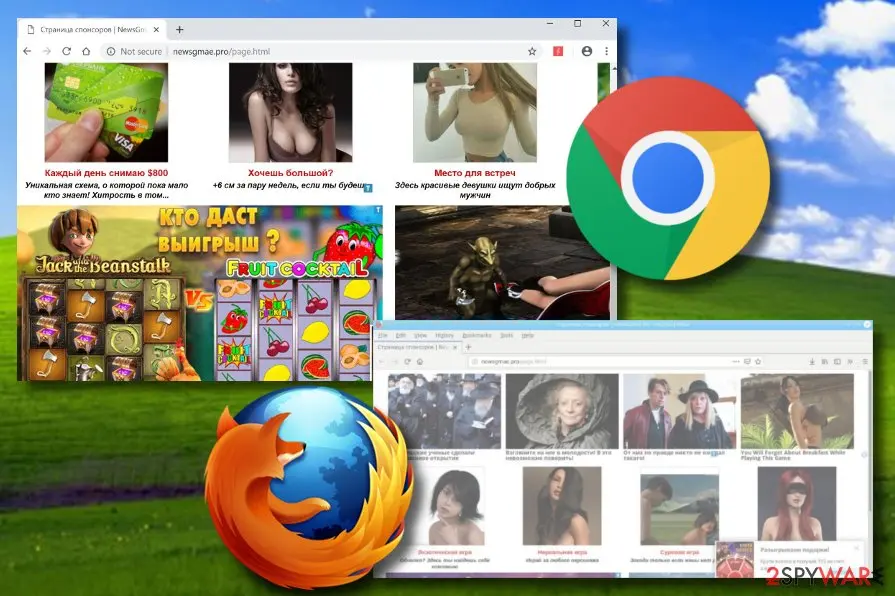Open Chrome's three-dot menu
The image size is (895, 596).
click(606, 51)
